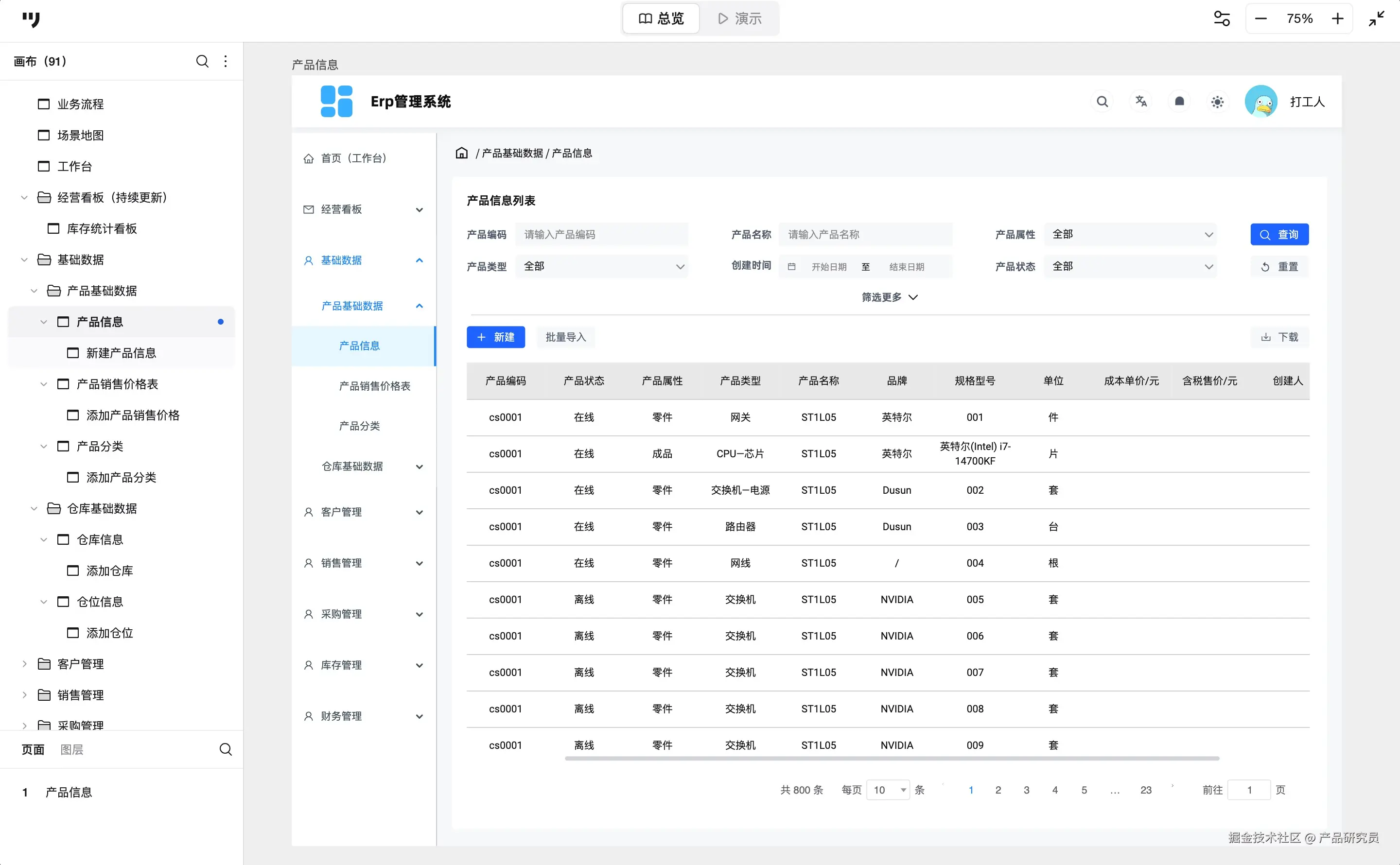The width and height of the screenshot is (1400, 865).
Task: Click the preview settings sliders icon
Action: (x=1222, y=18)
